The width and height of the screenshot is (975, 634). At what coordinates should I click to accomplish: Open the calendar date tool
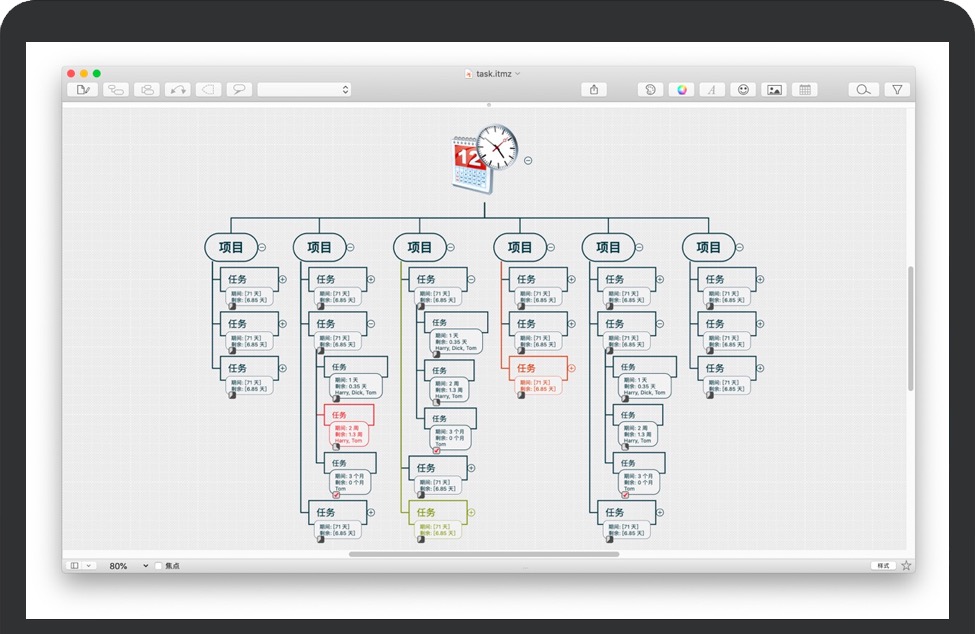click(805, 90)
